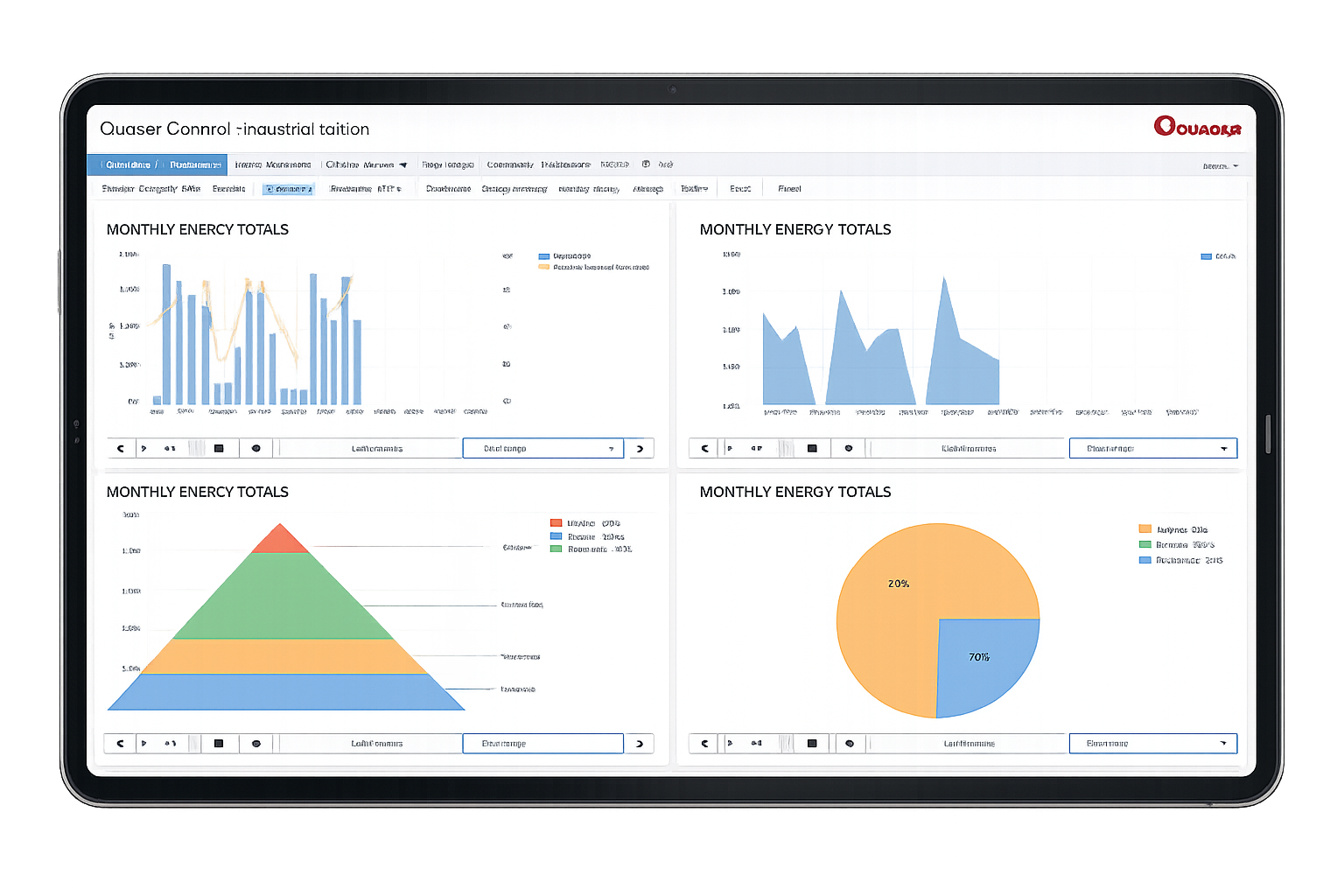Go back using the area chart panel's left chevron
The width and height of the screenshot is (1344, 896).
pos(704,448)
